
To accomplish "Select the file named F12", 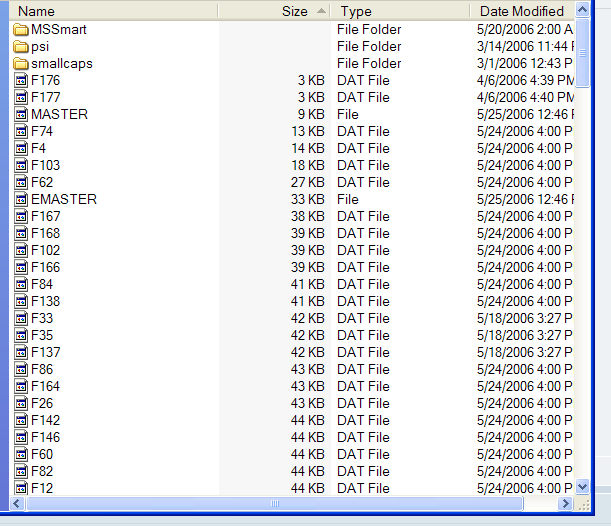I will click(x=42, y=488).
